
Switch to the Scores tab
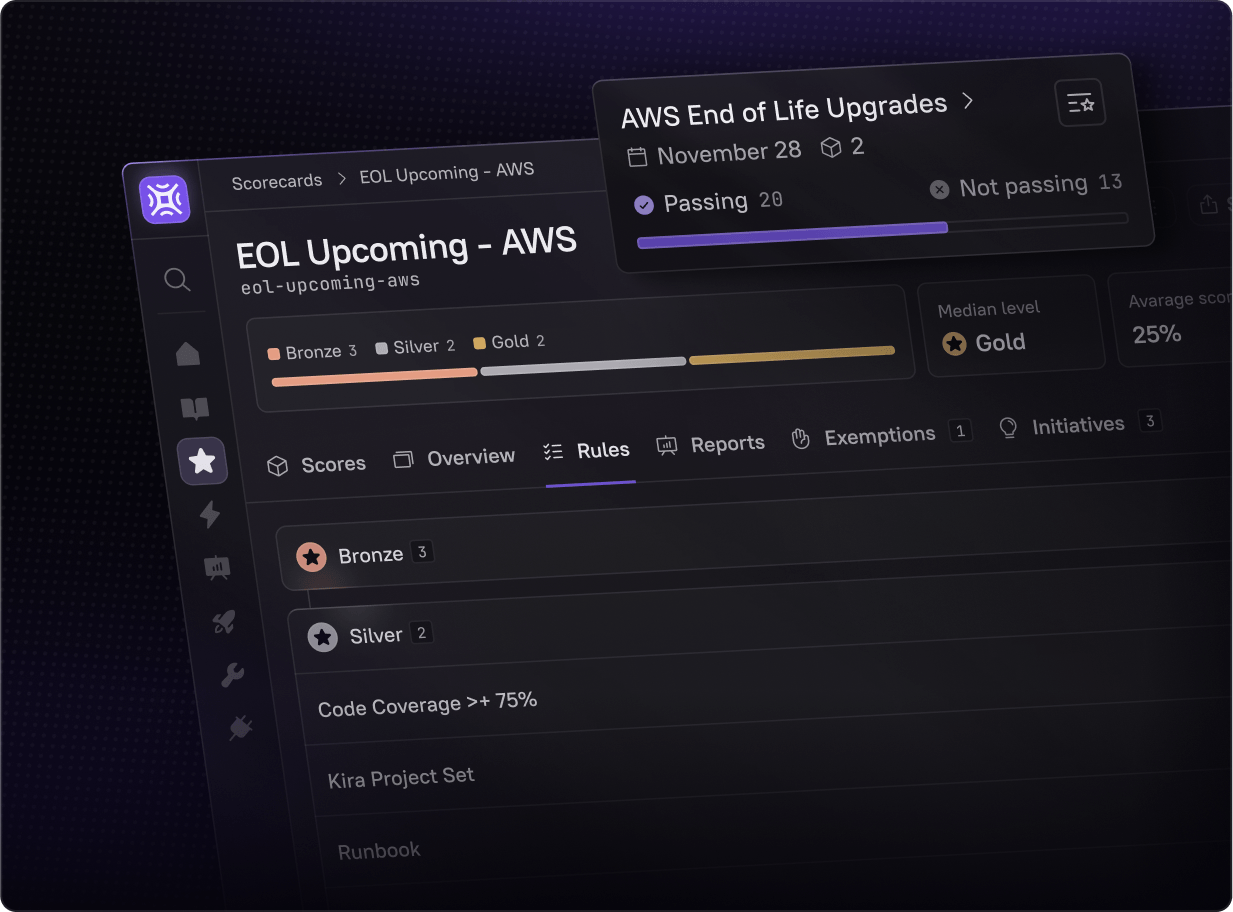click(x=317, y=465)
